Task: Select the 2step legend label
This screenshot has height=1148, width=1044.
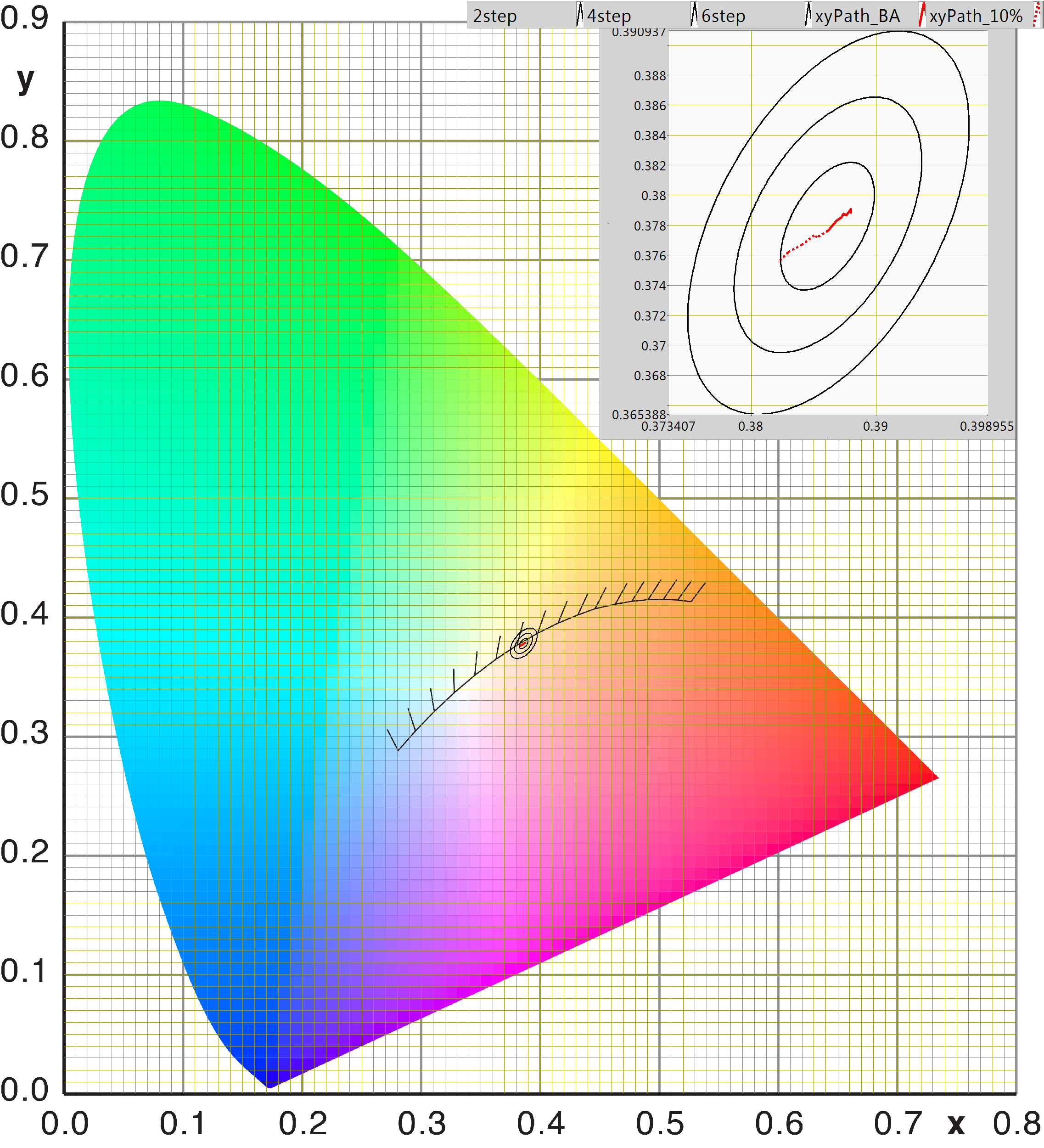Action: (x=494, y=16)
